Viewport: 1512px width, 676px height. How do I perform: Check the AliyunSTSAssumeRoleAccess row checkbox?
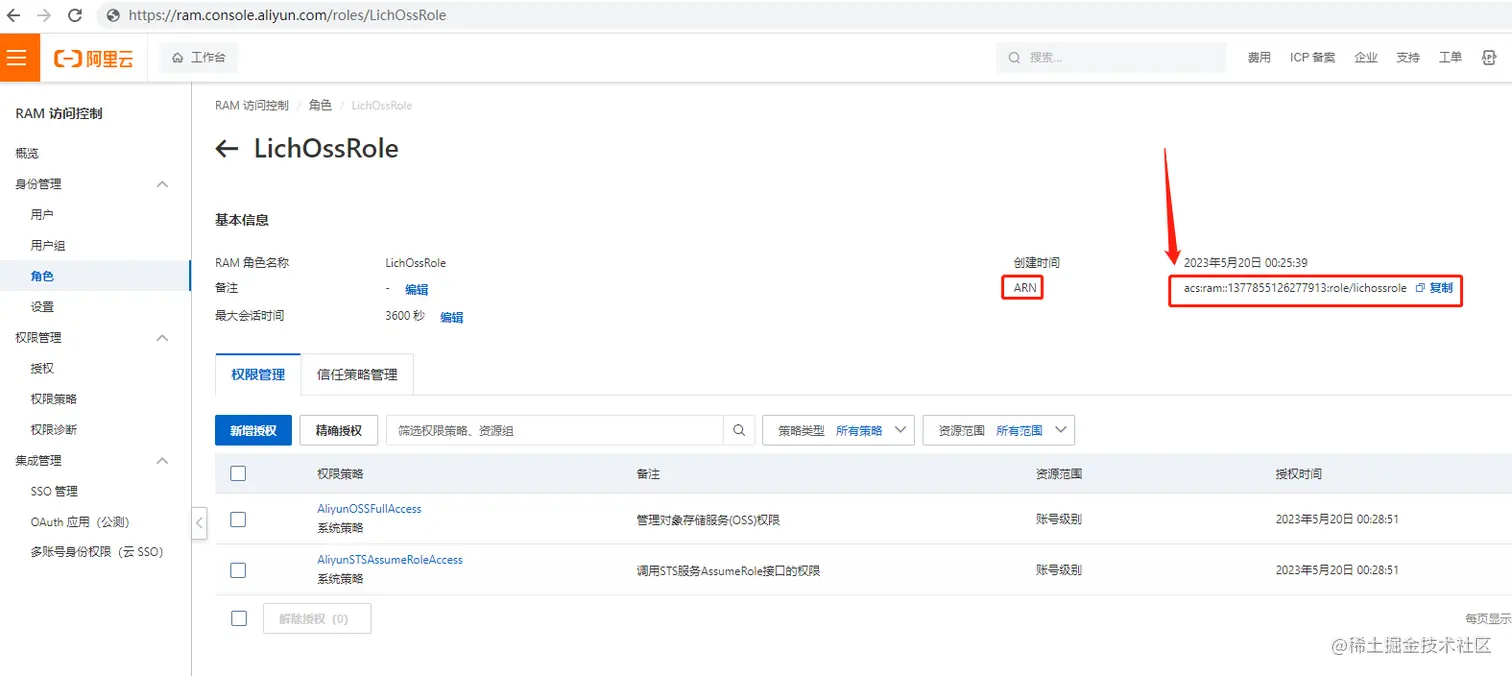point(238,570)
